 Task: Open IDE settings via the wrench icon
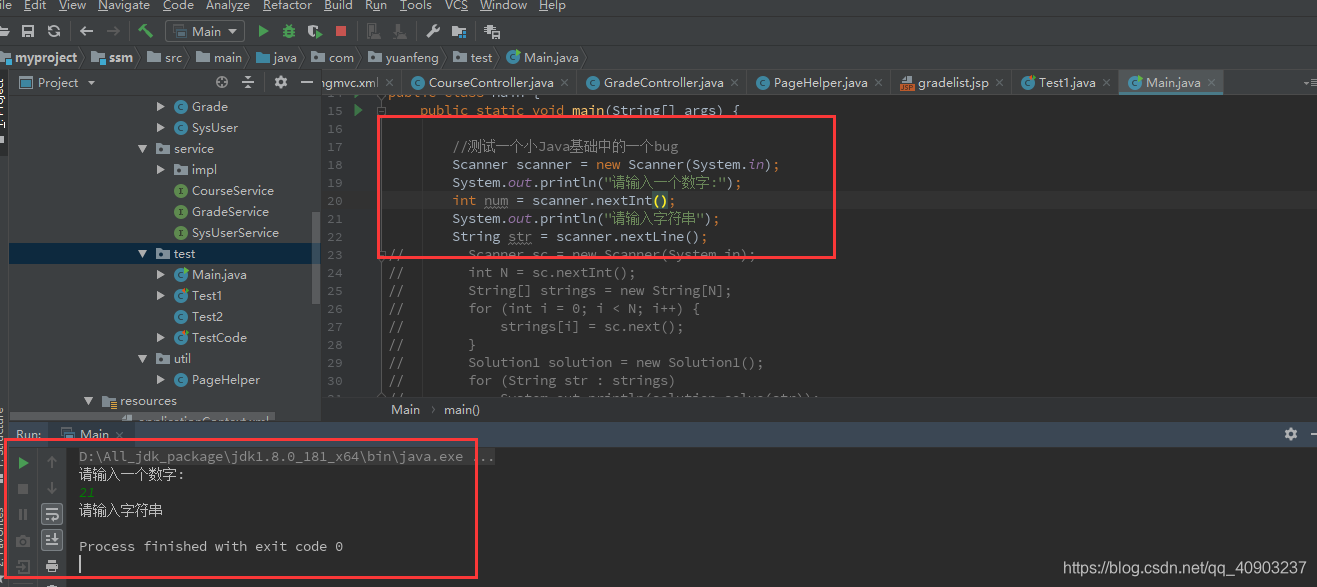(432, 31)
